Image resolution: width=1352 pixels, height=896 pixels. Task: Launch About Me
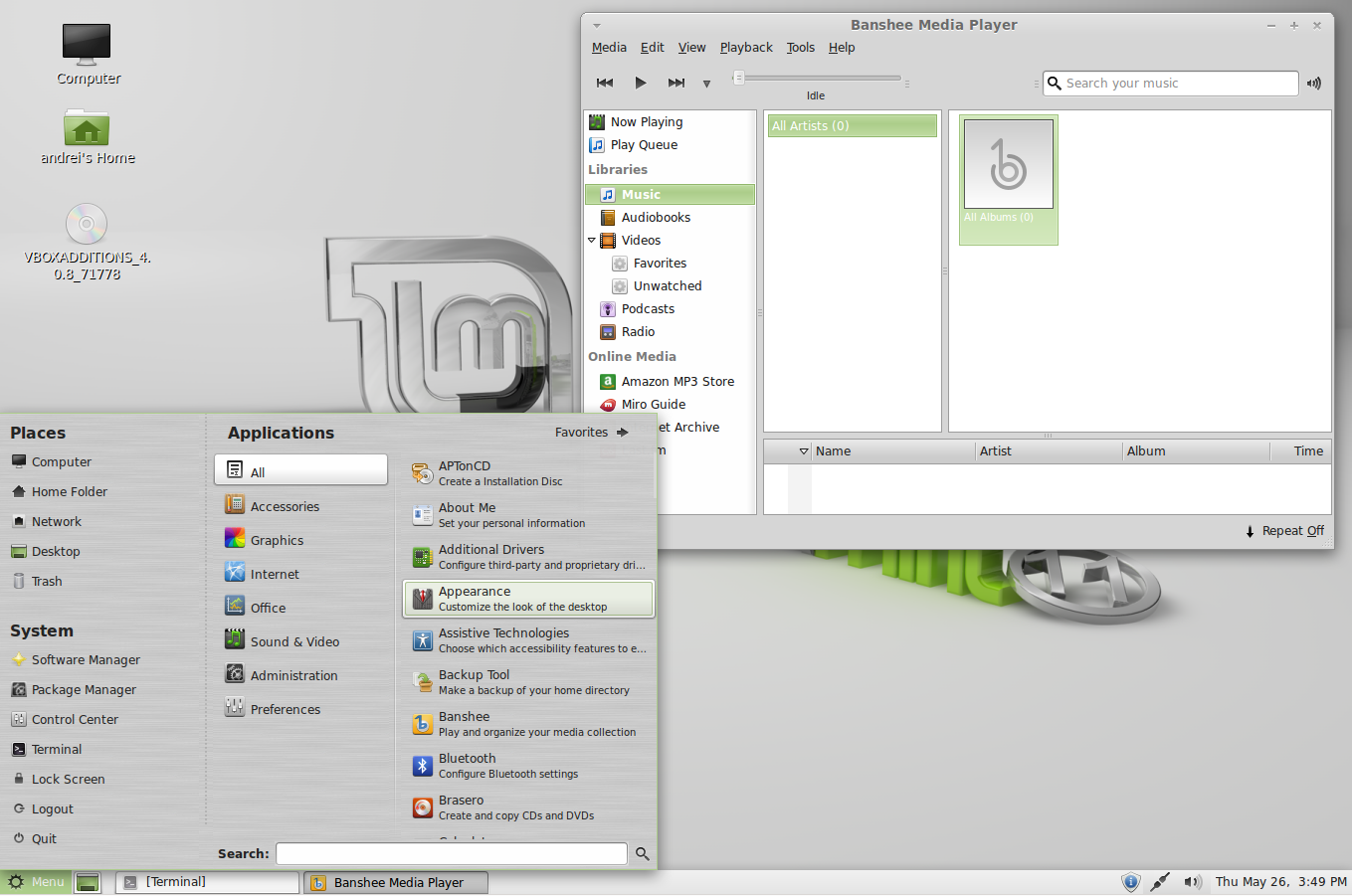pyautogui.click(x=528, y=515)
